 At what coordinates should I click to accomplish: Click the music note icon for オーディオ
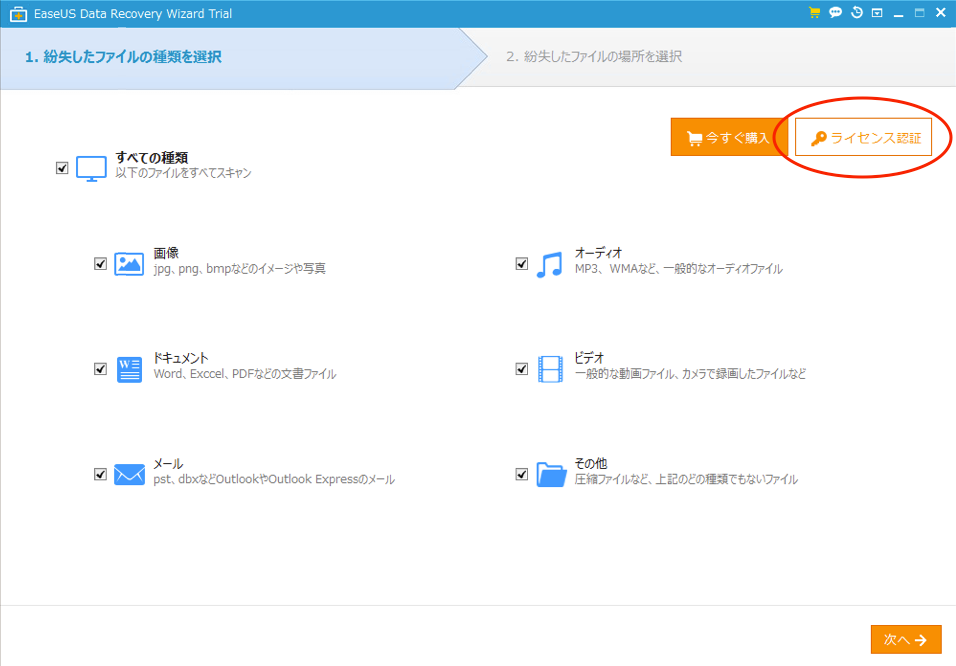[x=549, y=265]
